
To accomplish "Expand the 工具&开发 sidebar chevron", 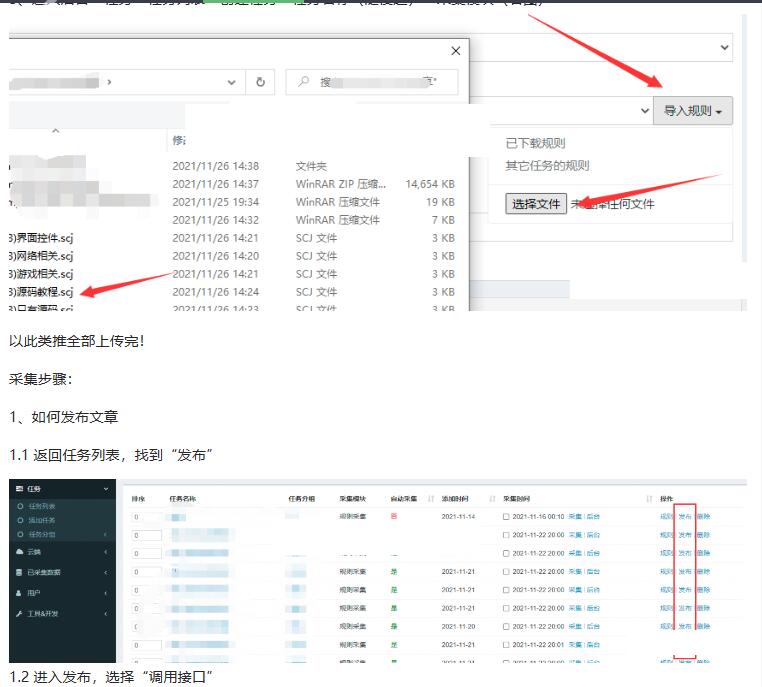I will [105, 614].
